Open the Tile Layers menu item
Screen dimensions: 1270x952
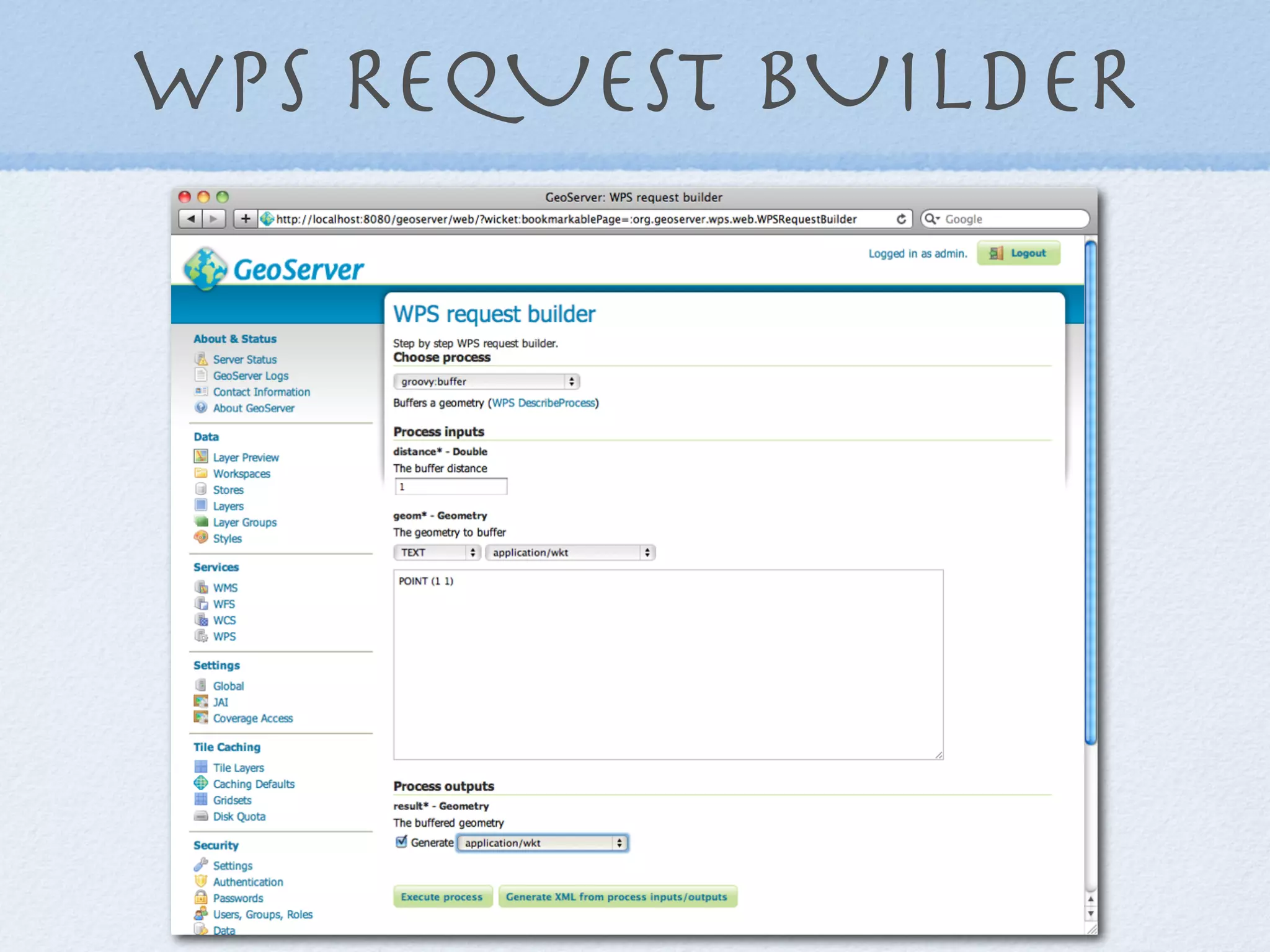[238, 768]
